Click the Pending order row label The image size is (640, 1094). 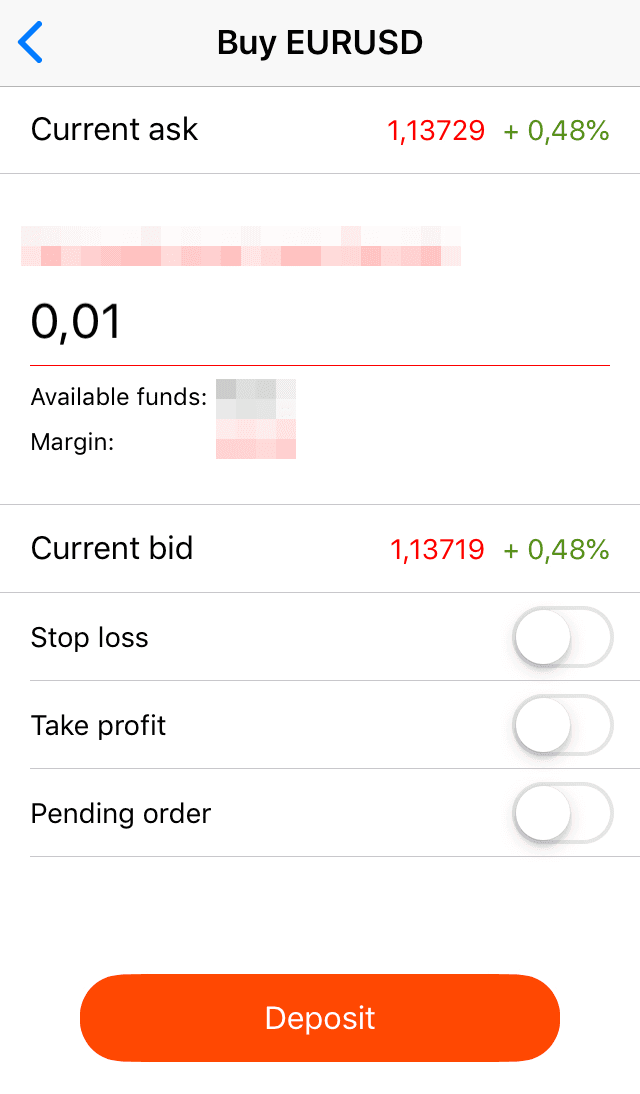tap(120, 813)
